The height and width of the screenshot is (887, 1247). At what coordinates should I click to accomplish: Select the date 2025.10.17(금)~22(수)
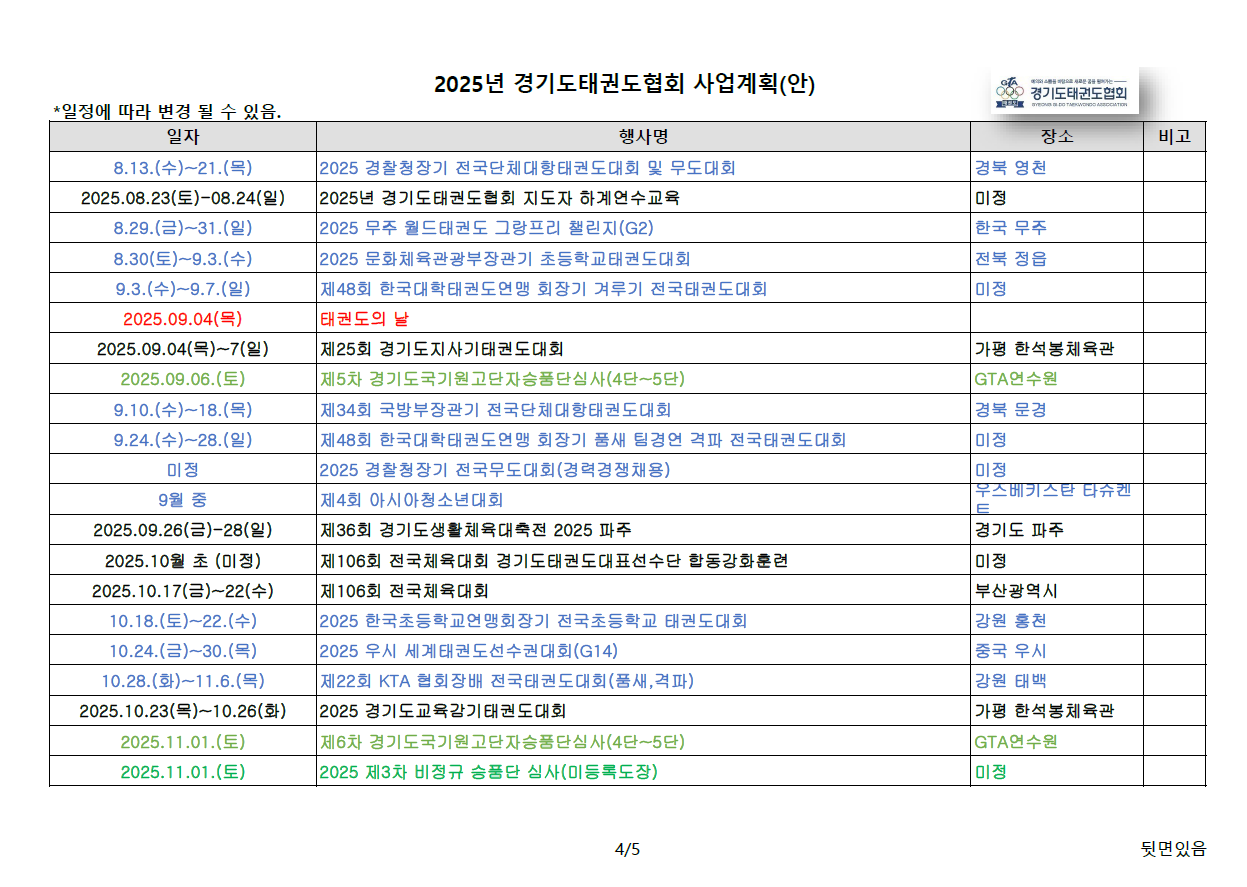pyautogui.click(x=183, y=591)
